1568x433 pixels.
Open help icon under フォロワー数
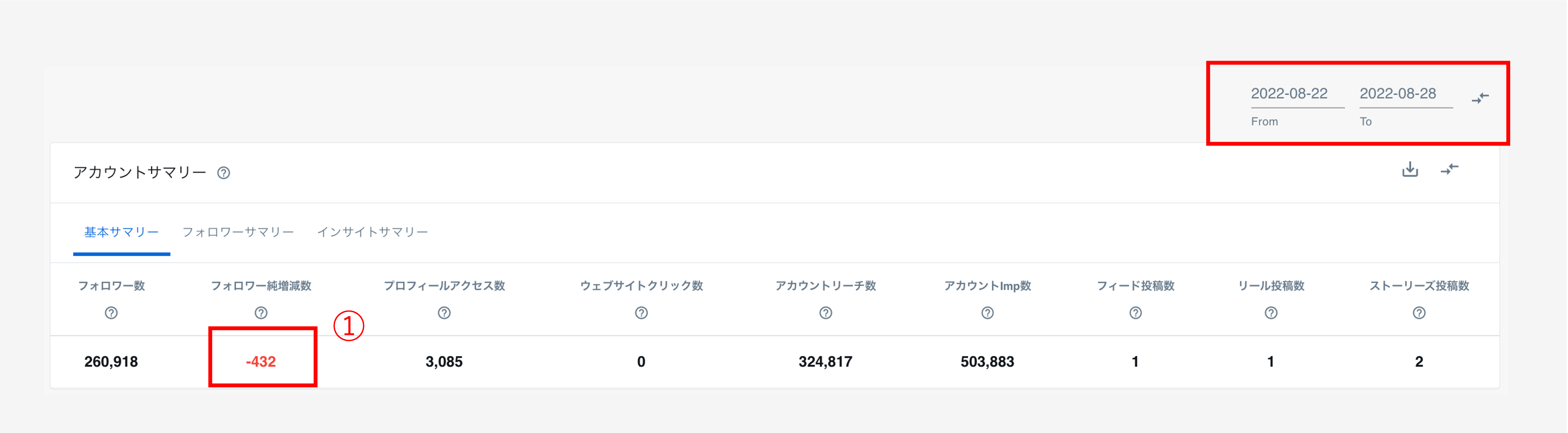[111, 313]
